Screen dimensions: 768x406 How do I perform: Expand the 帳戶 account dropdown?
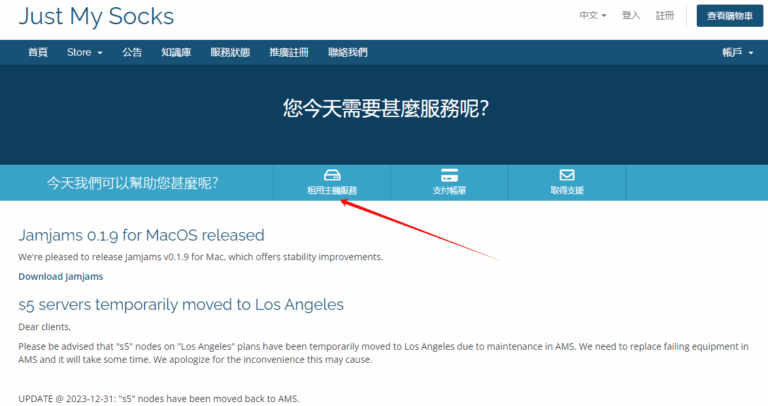pyautogui.click(x=736, y=52)
